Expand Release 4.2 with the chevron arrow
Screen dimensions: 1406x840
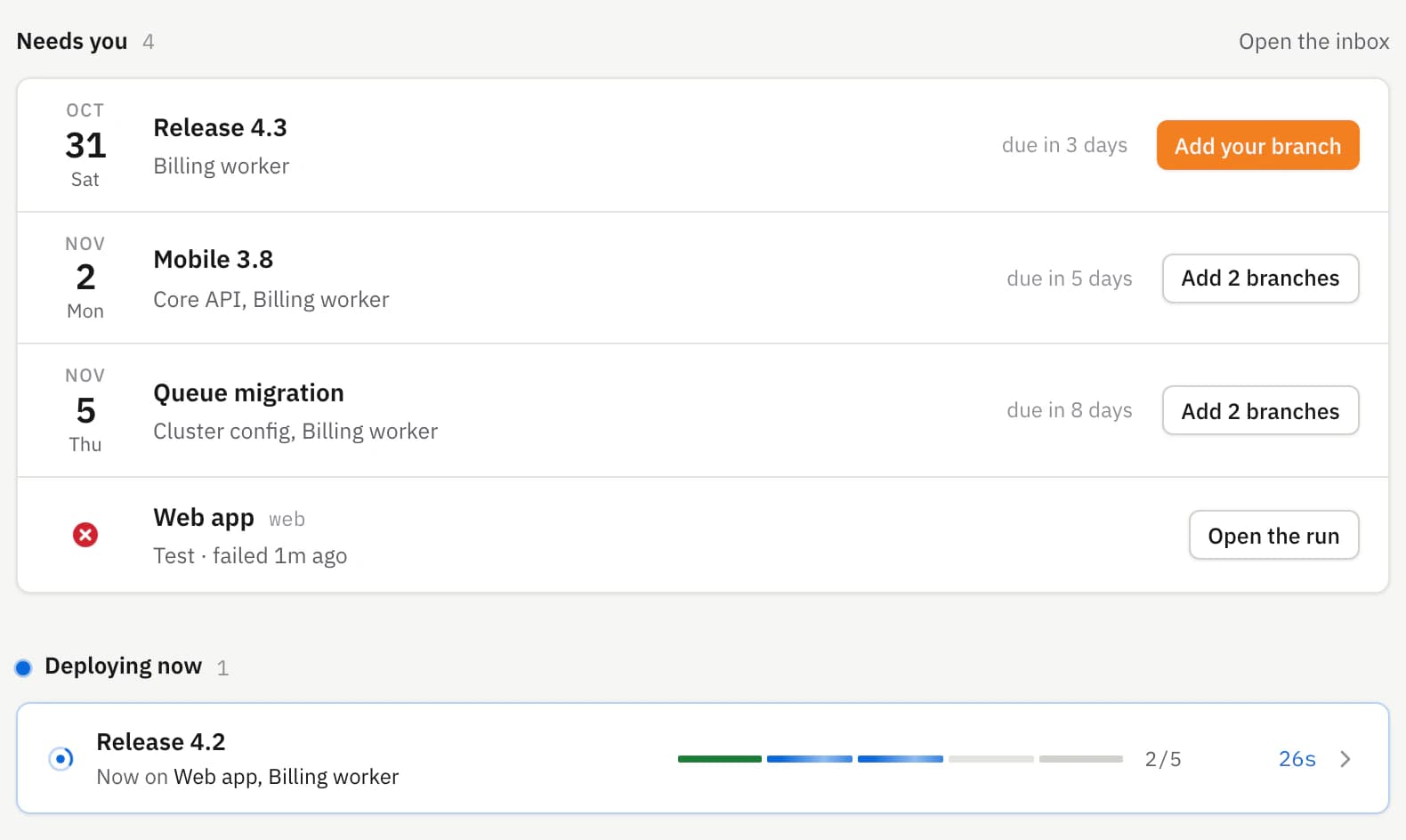1345,759
